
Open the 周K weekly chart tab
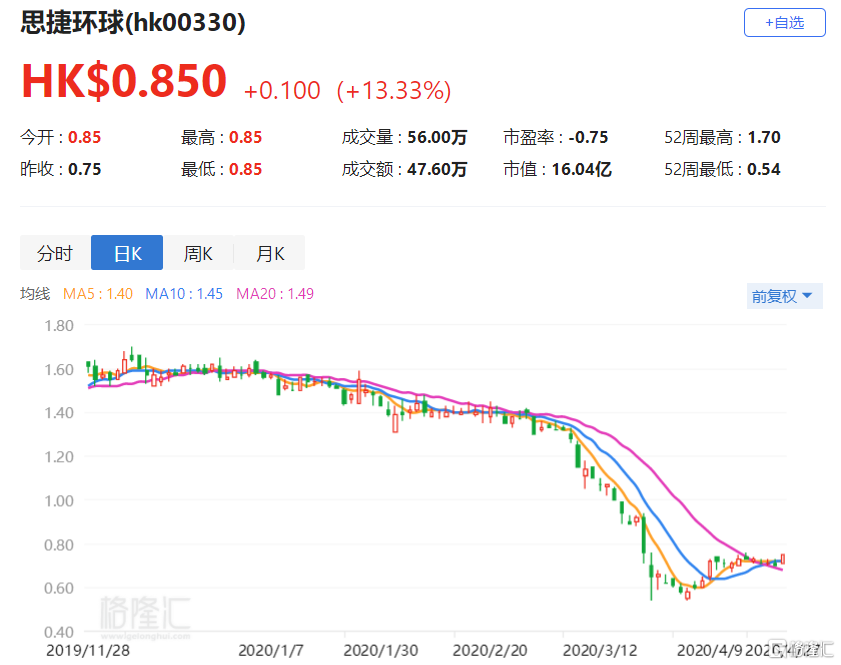198,253
